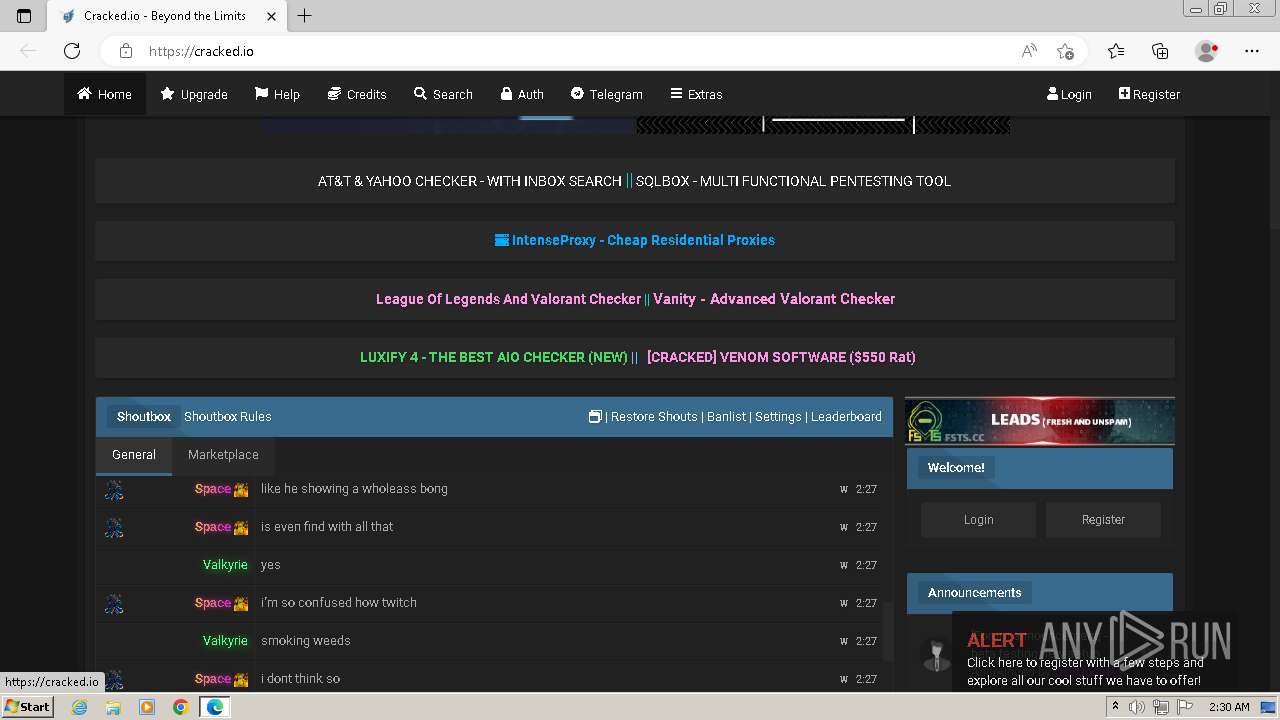The height and width of the screenshot is (720, 1280).
Task: Open Shoutbox Rules
Action: tap(227, 416)
